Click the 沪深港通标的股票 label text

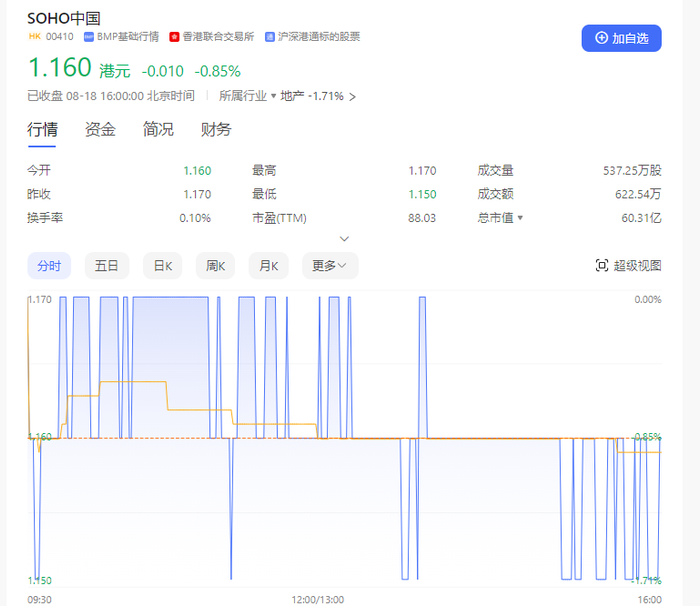click(319, 37)
